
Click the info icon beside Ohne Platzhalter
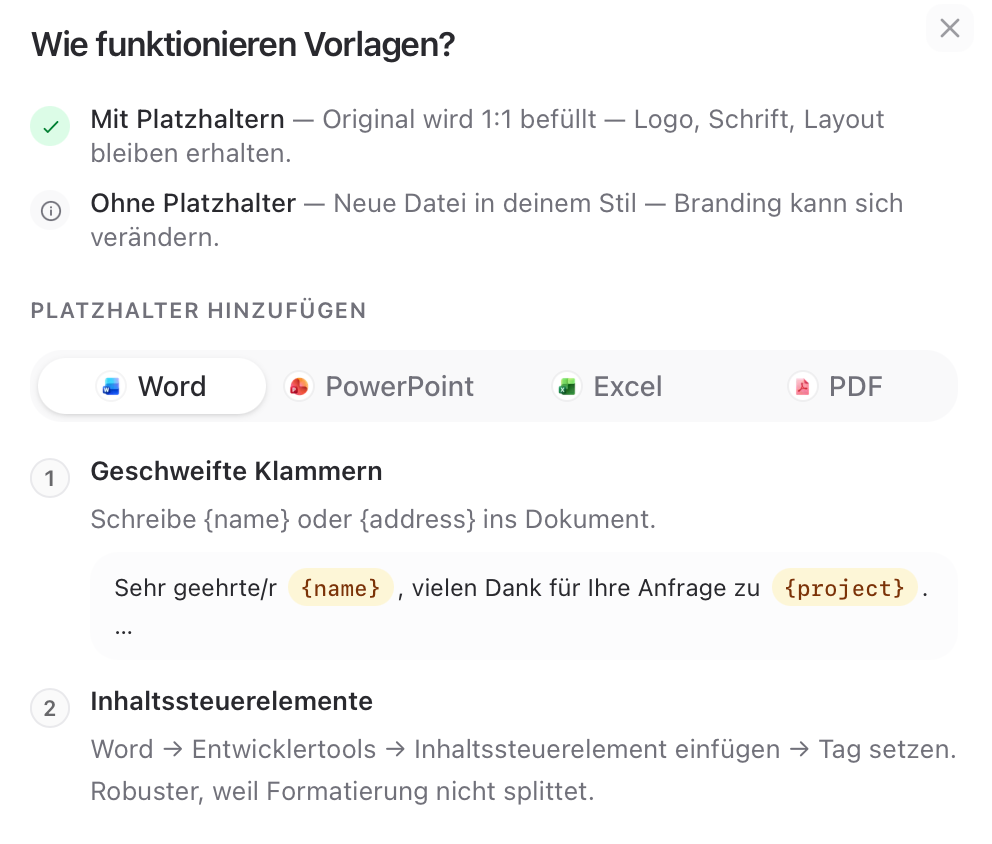(x=51, y=211)
